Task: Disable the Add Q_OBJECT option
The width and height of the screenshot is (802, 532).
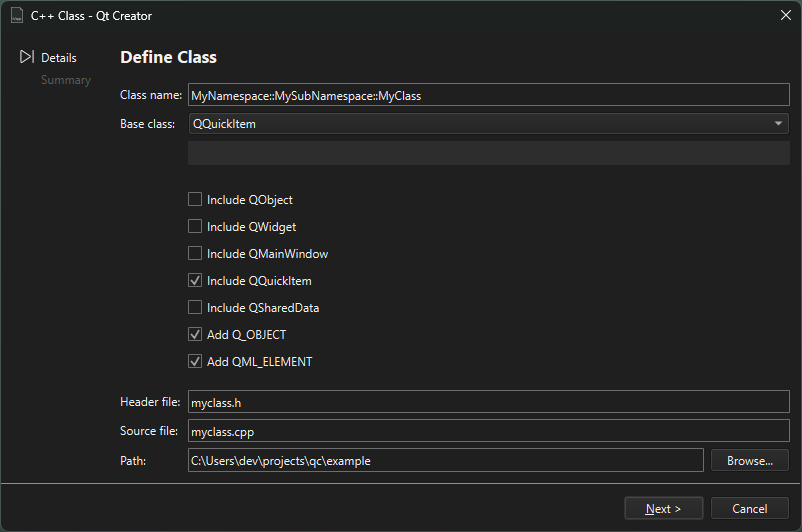Action: [195, 335]
